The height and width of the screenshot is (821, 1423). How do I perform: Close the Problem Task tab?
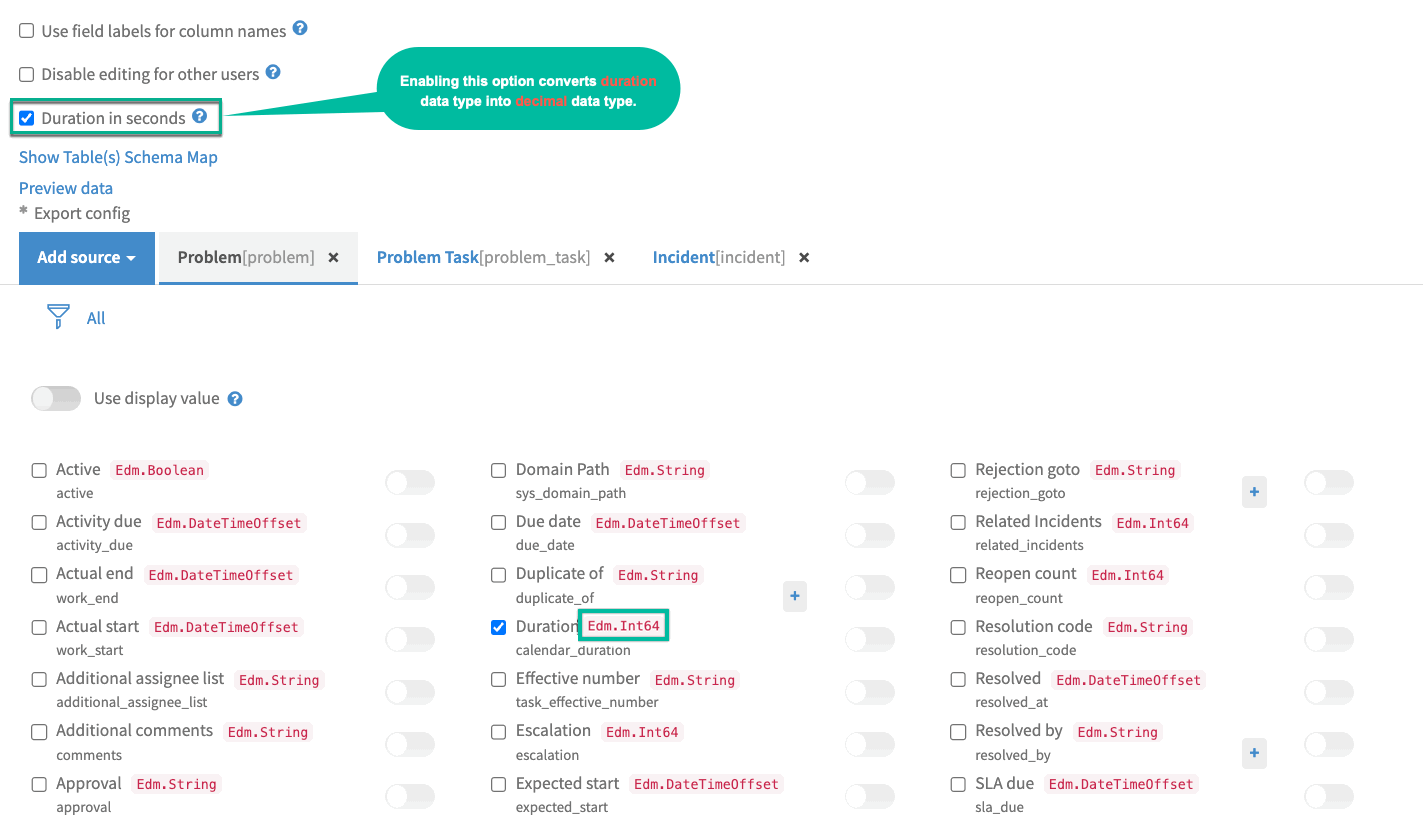click(x=609, y=258)
